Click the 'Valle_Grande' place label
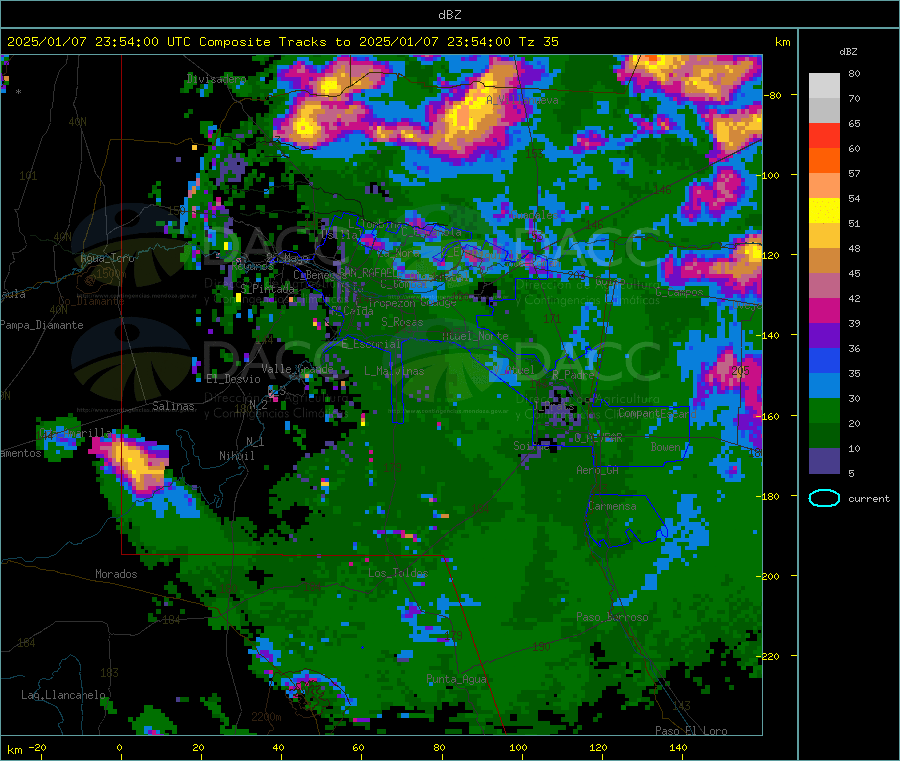The height and width of the screenshot is (761, 900). (297, 369)
